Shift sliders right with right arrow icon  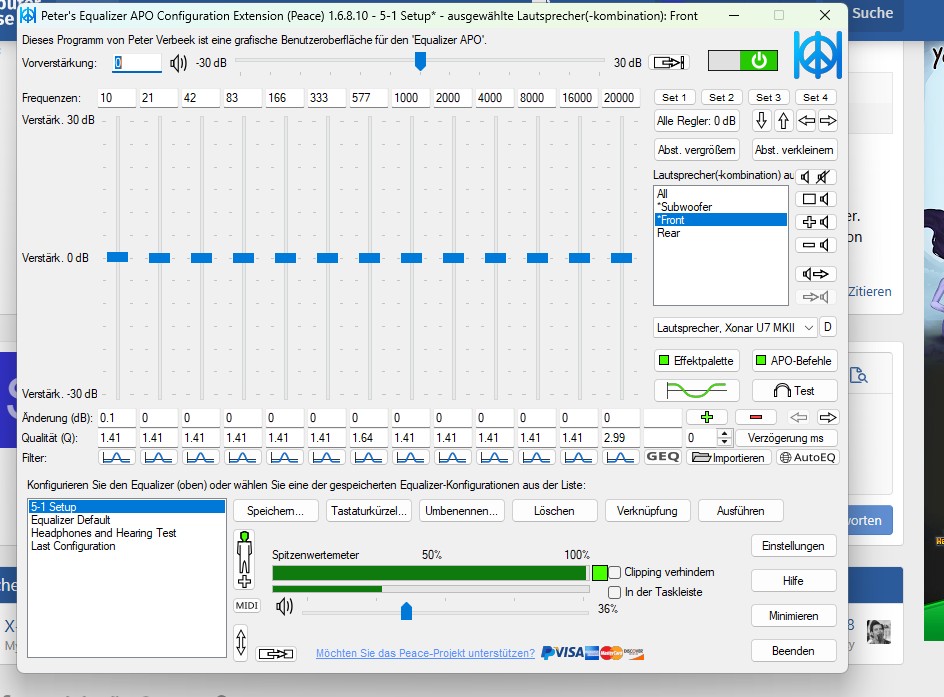pos(828,120)
